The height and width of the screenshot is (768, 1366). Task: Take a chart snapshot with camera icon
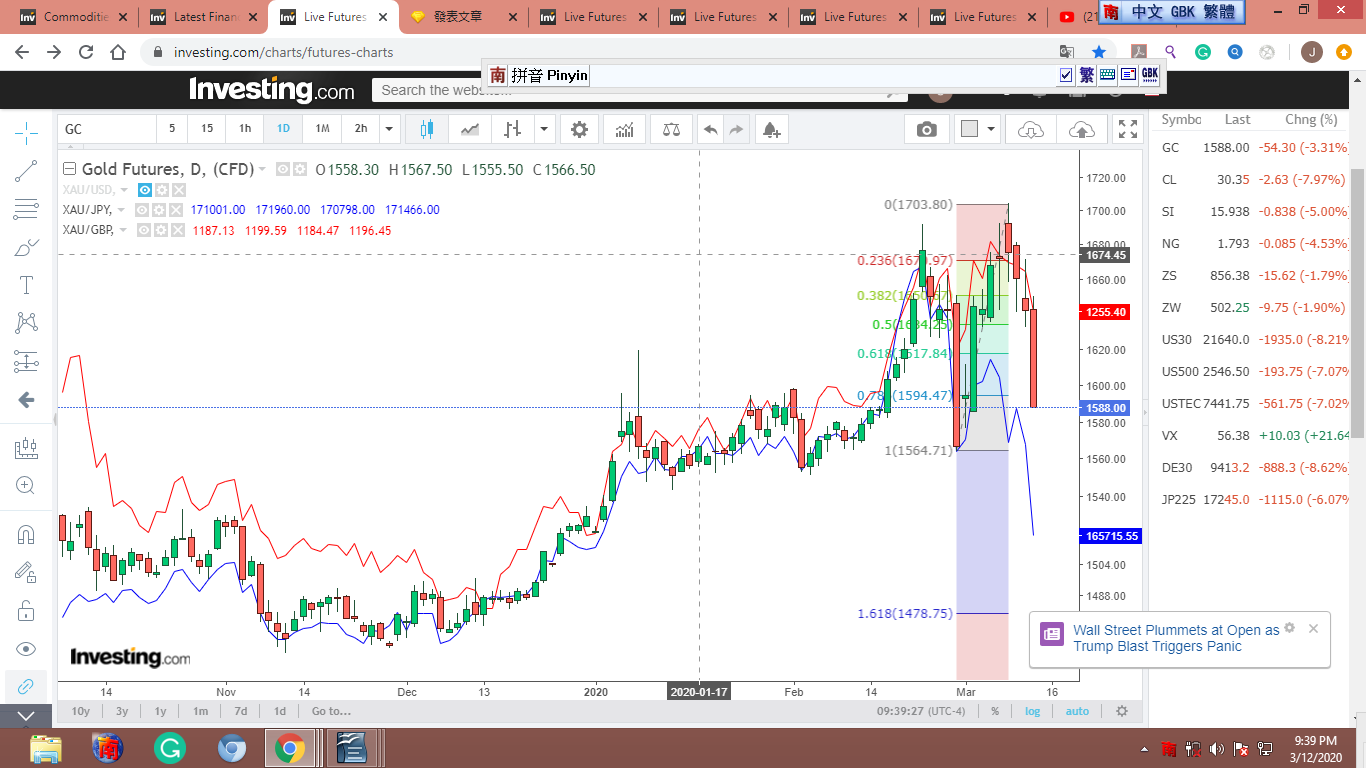point(927,129)
